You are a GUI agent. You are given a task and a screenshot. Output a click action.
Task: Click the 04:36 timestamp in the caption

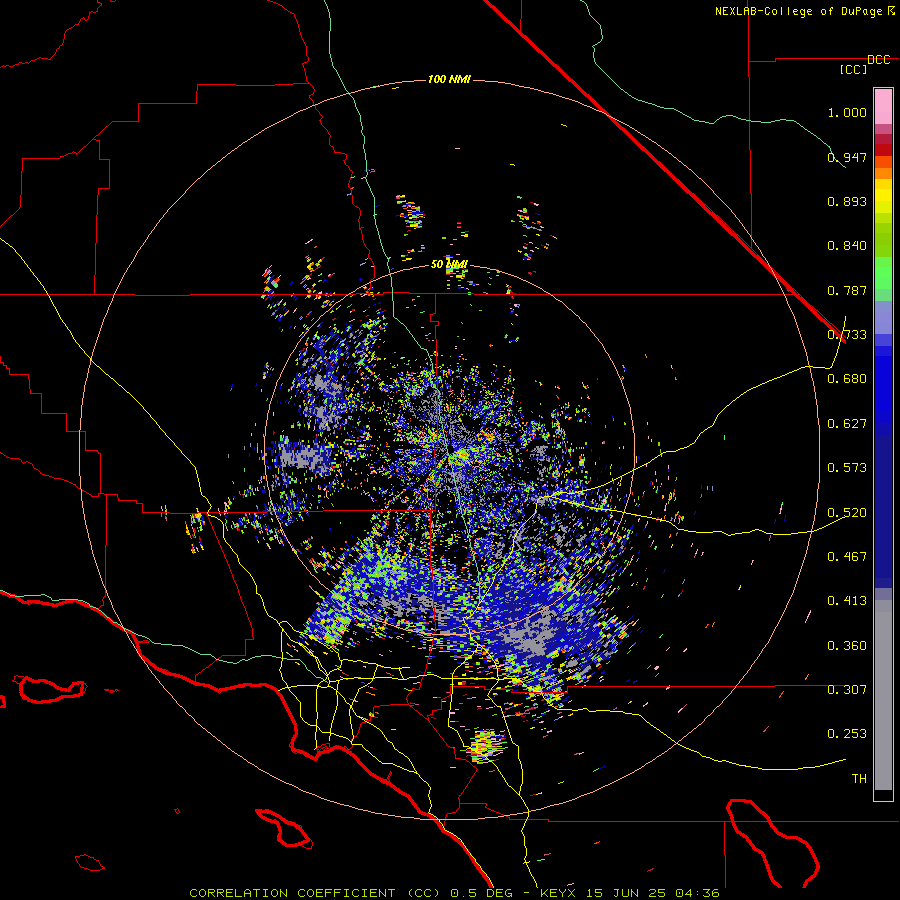697,893
